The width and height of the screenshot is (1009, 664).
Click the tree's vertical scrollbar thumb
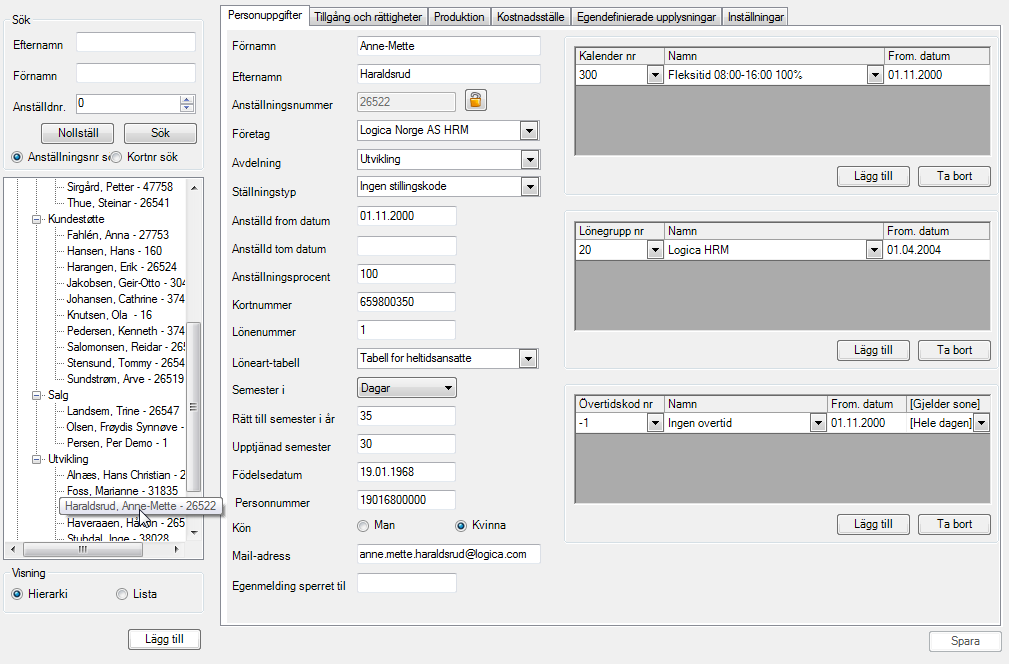click(194, 407)
